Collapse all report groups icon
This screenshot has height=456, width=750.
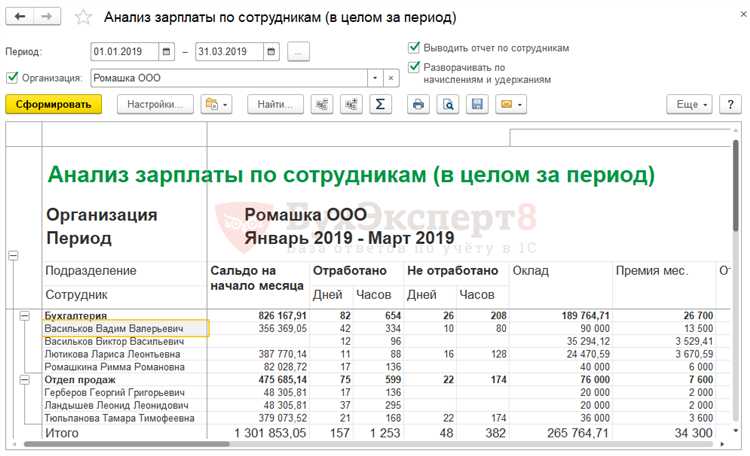[x=322, y=104]
